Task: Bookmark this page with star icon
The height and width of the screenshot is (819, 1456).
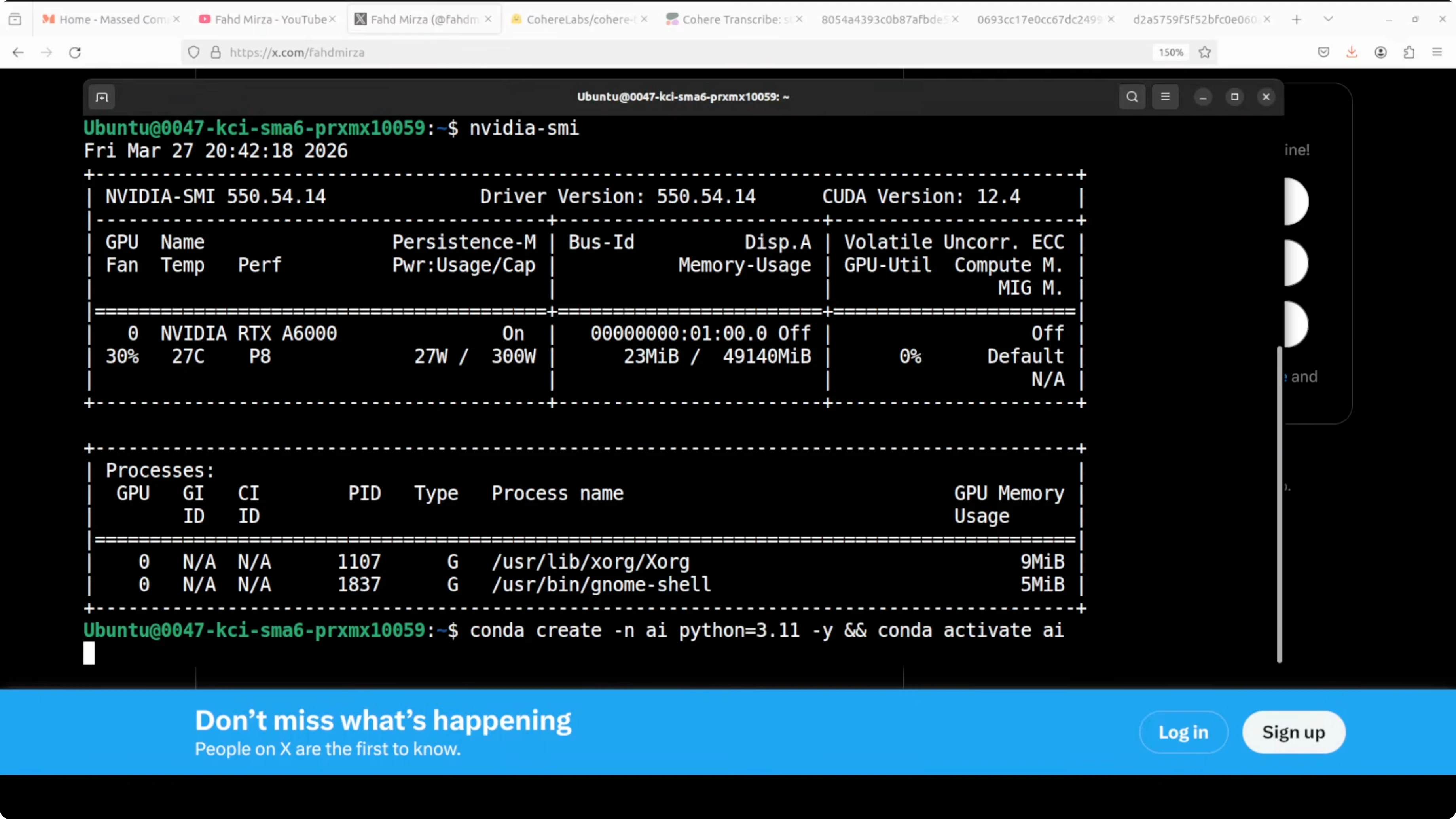Action: tap(1204, 53)
